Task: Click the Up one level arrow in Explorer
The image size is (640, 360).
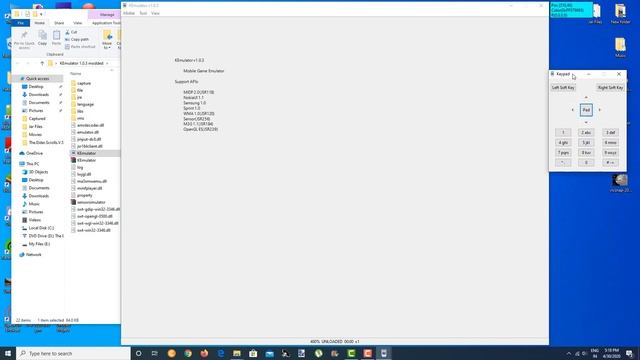Action: [42, 63]
